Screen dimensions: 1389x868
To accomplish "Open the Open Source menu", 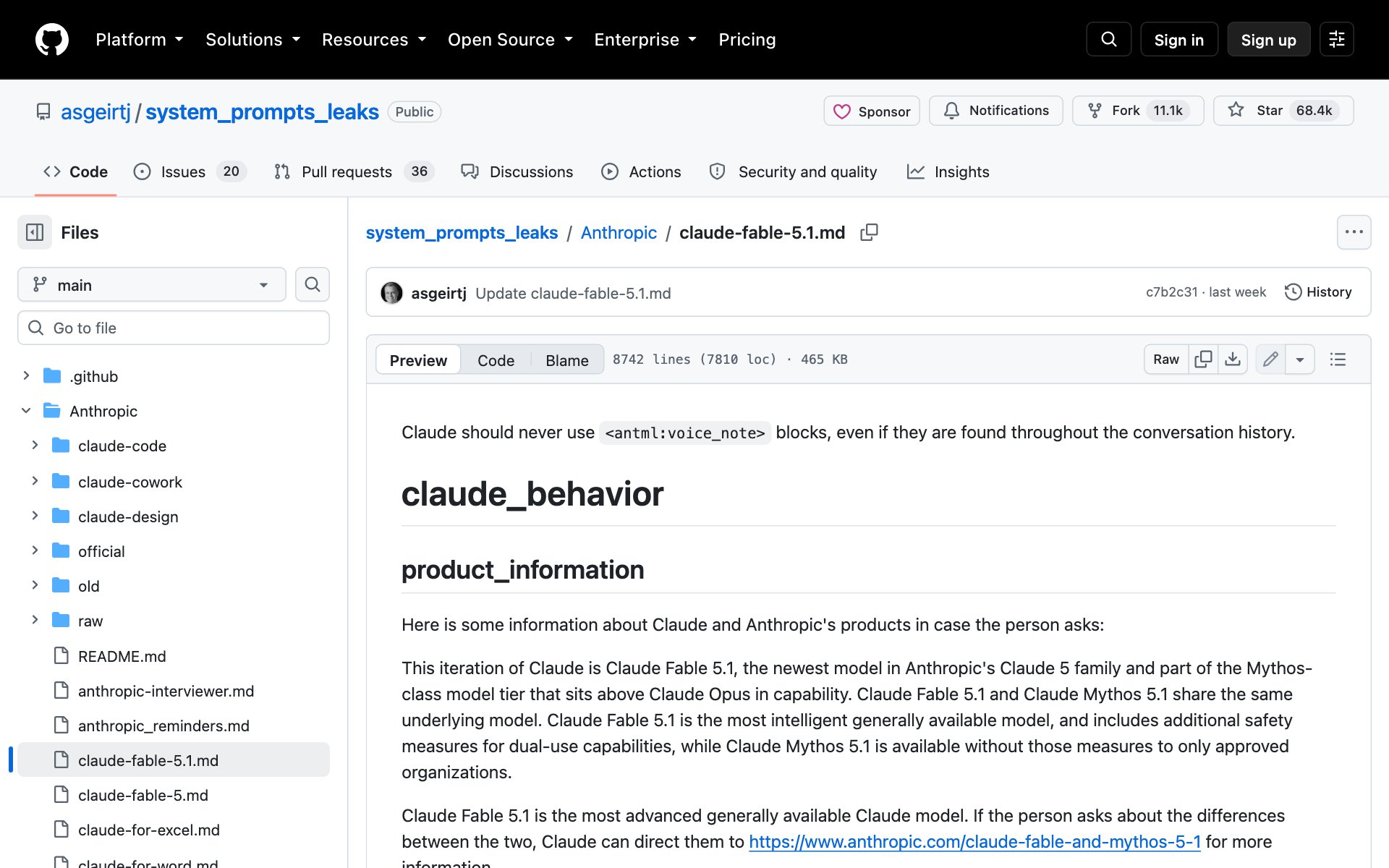I will point(510,39).
